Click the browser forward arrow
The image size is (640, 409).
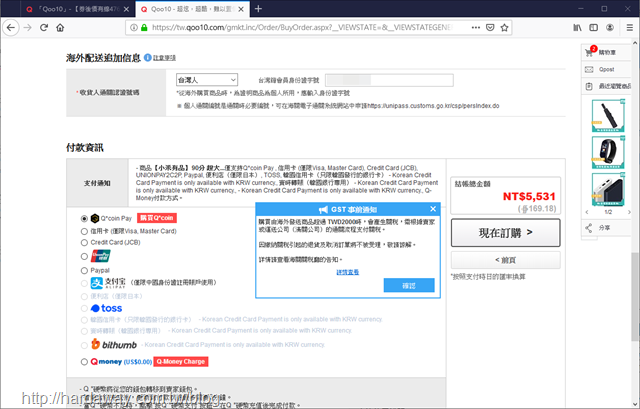tap(27, 28)
